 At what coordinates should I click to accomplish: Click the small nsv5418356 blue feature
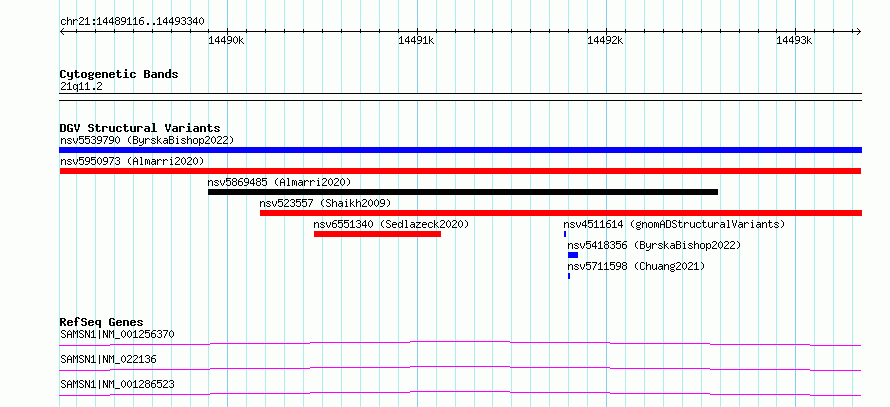coord(573,255)
